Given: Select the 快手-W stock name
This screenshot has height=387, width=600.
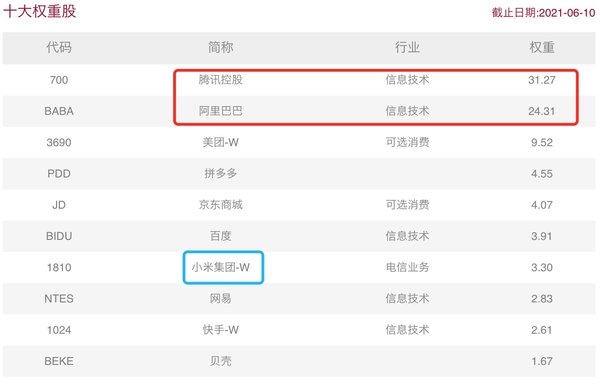Looking at the screenshot, I should [220, 330].
